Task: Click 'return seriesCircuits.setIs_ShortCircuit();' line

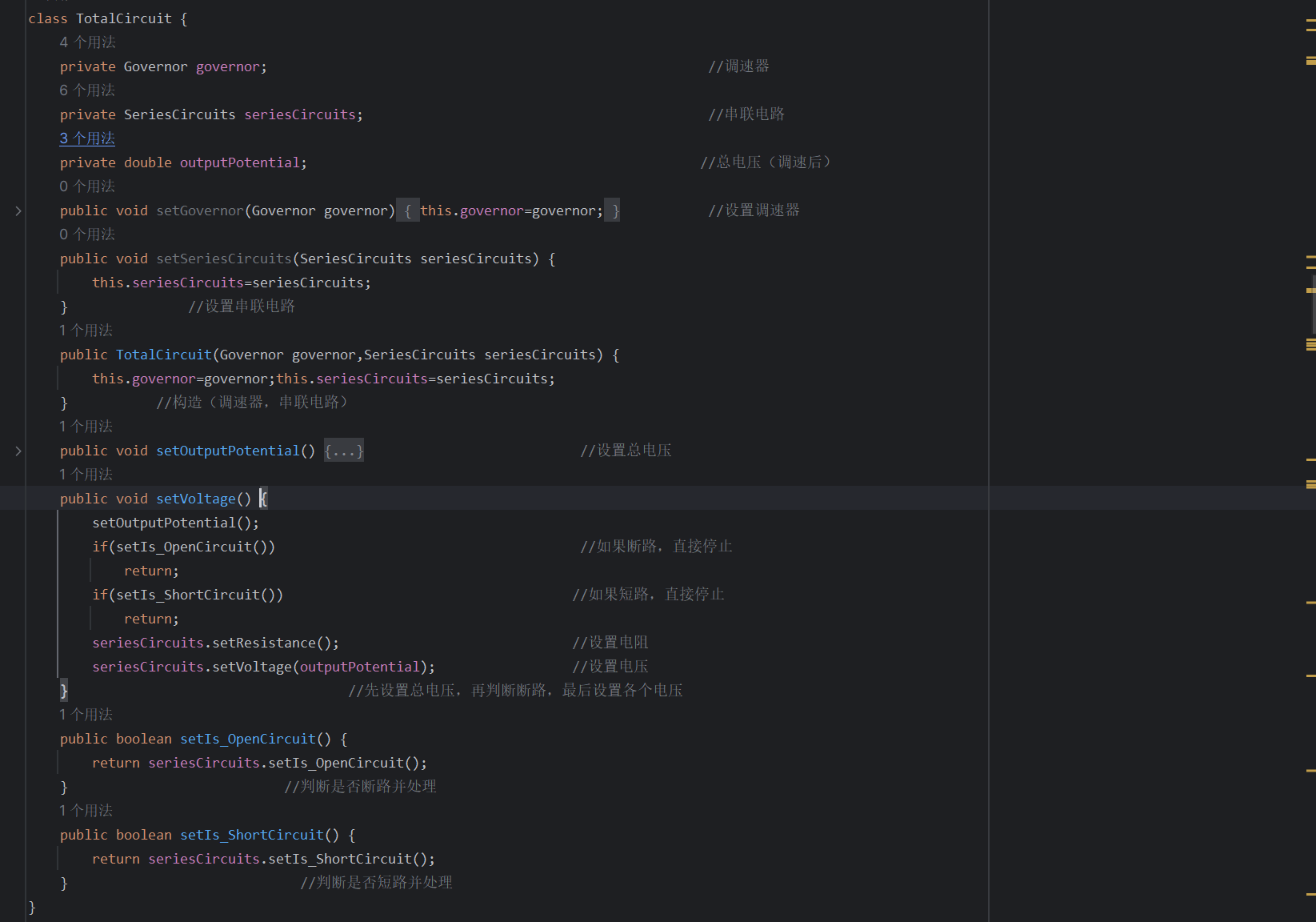Action: (x=264, y=859)
